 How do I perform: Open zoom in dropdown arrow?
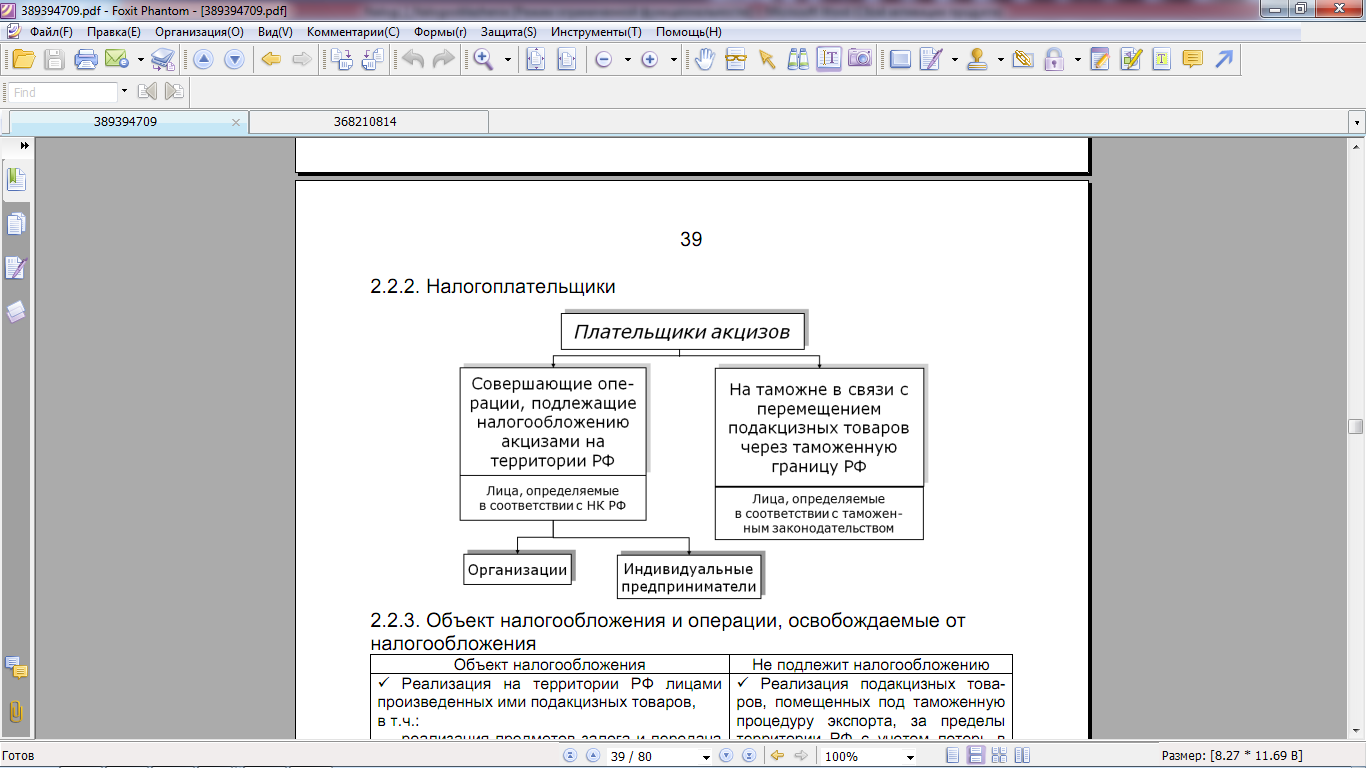[674, 59]
